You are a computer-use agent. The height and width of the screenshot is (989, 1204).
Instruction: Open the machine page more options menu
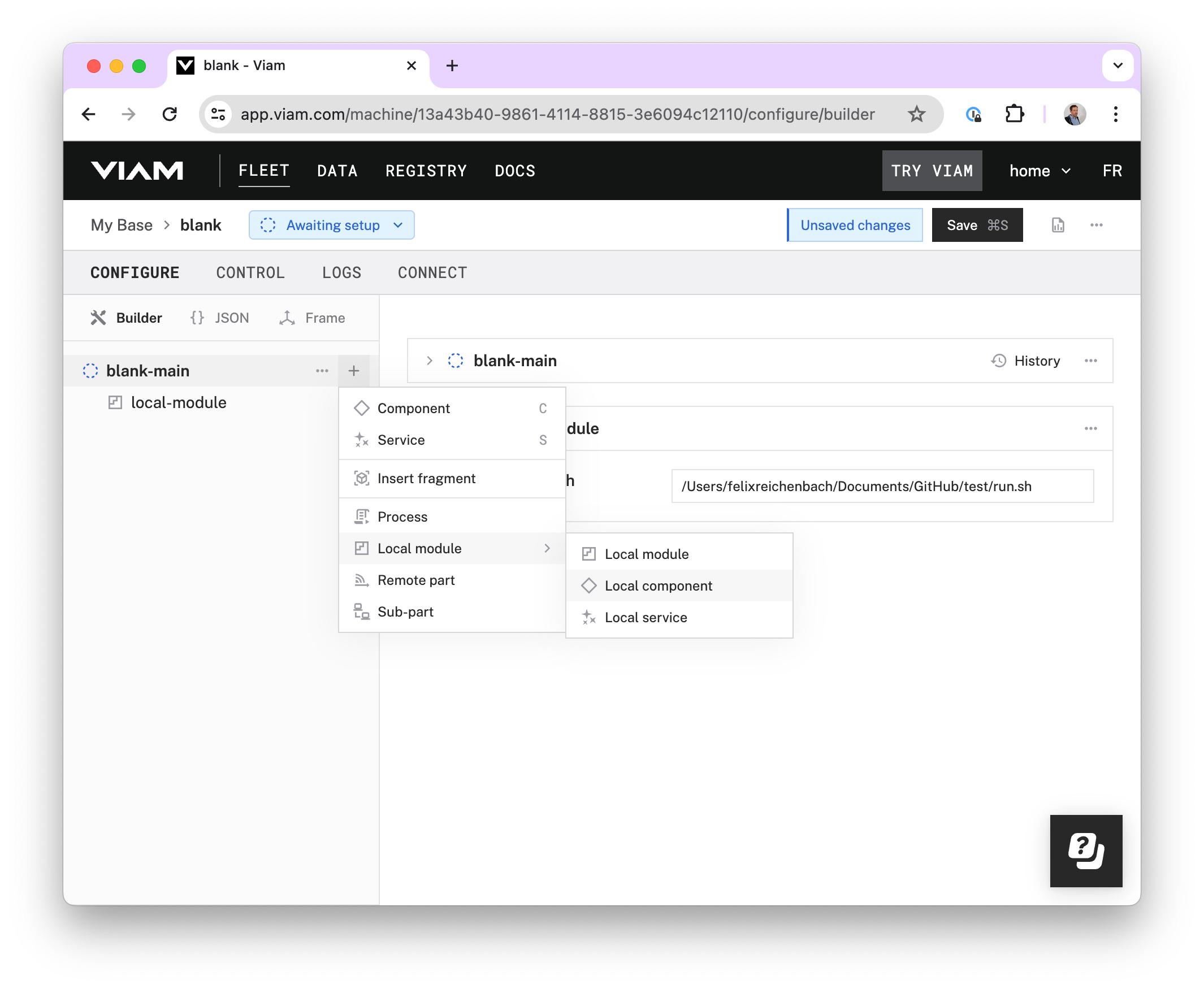pyautogui.click(x=1095, y=225)
